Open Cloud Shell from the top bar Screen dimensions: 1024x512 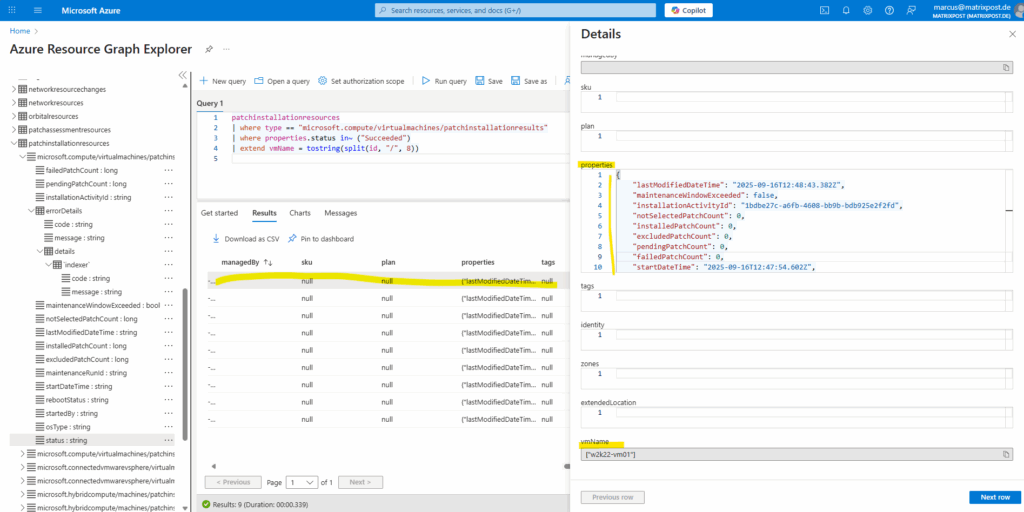[x=825, y=10]
